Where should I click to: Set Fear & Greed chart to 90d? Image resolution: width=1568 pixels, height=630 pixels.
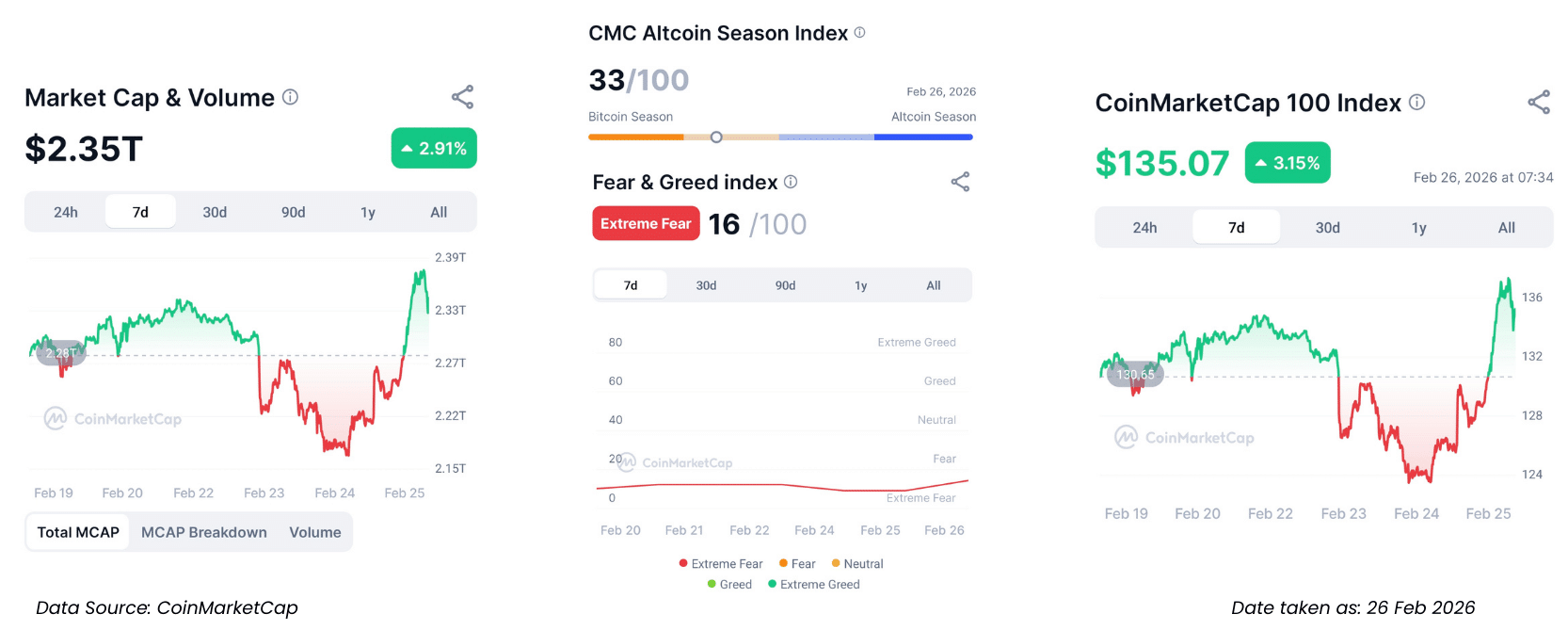click(x=785, y=285)
